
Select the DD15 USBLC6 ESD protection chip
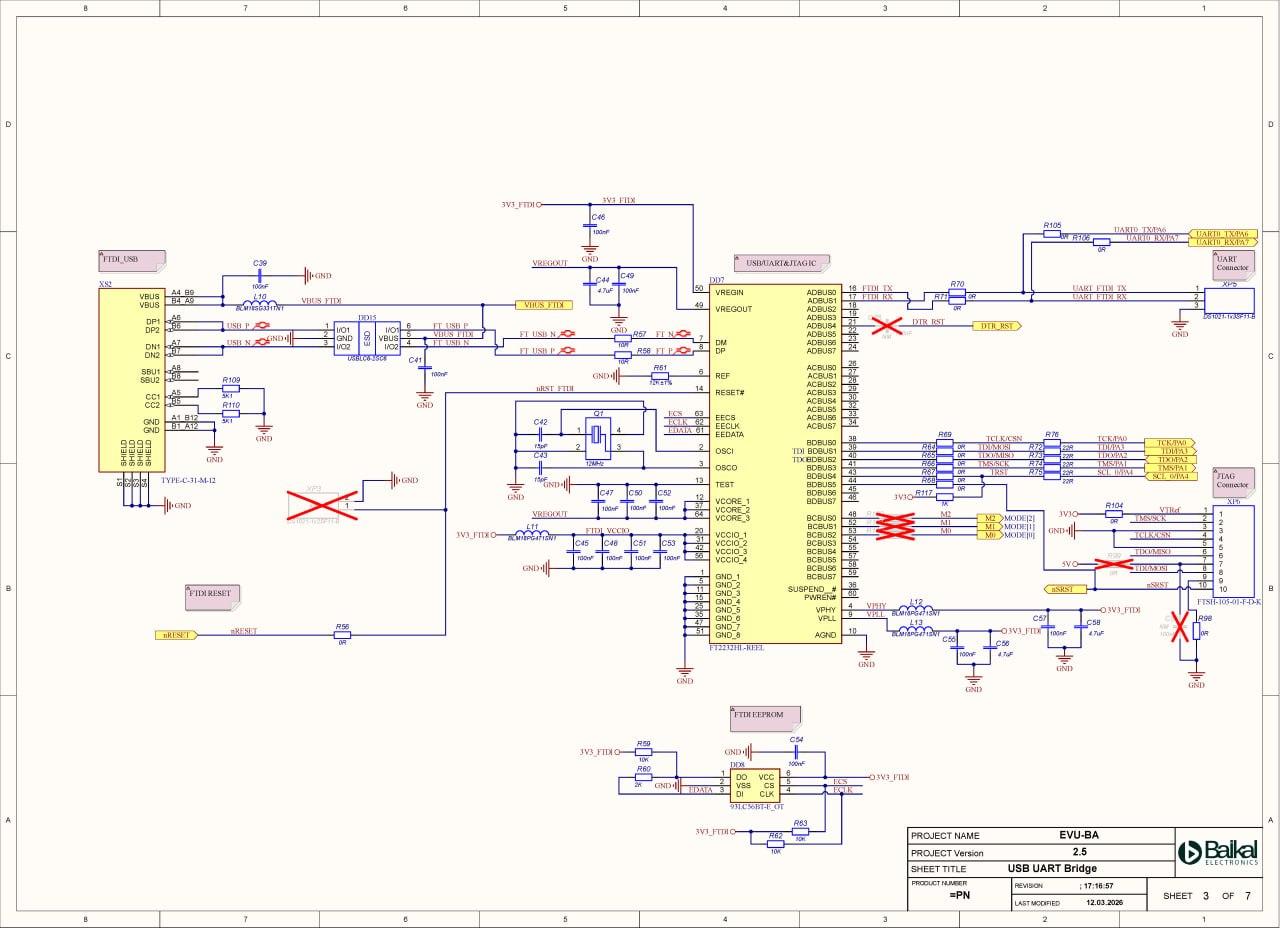click(366, 338)
